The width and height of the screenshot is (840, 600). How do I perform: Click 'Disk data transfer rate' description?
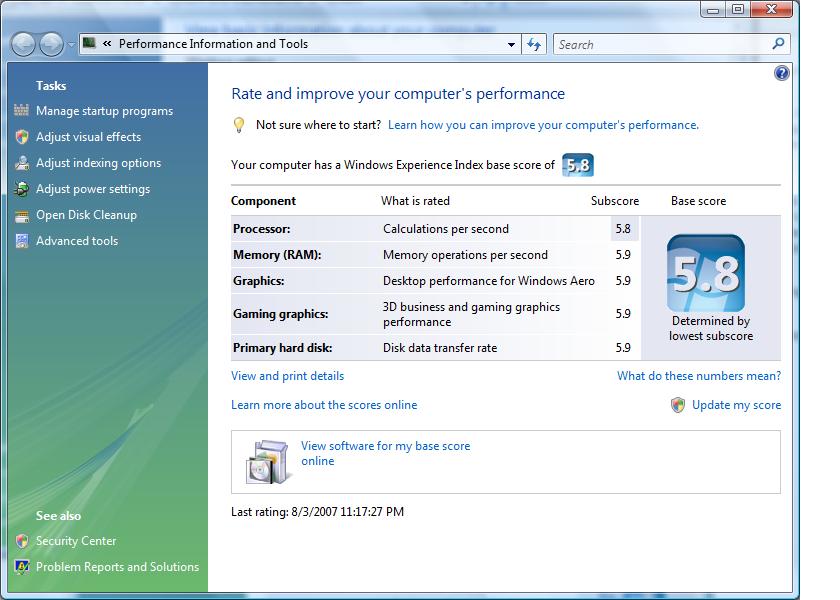click(x=440, y=348)
